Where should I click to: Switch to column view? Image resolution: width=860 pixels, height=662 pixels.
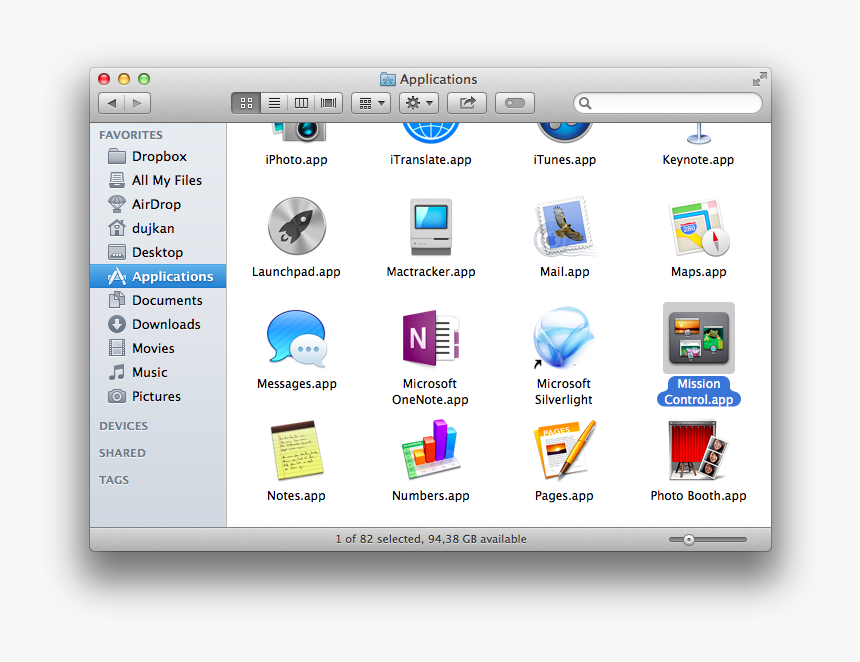click(301, 103)
